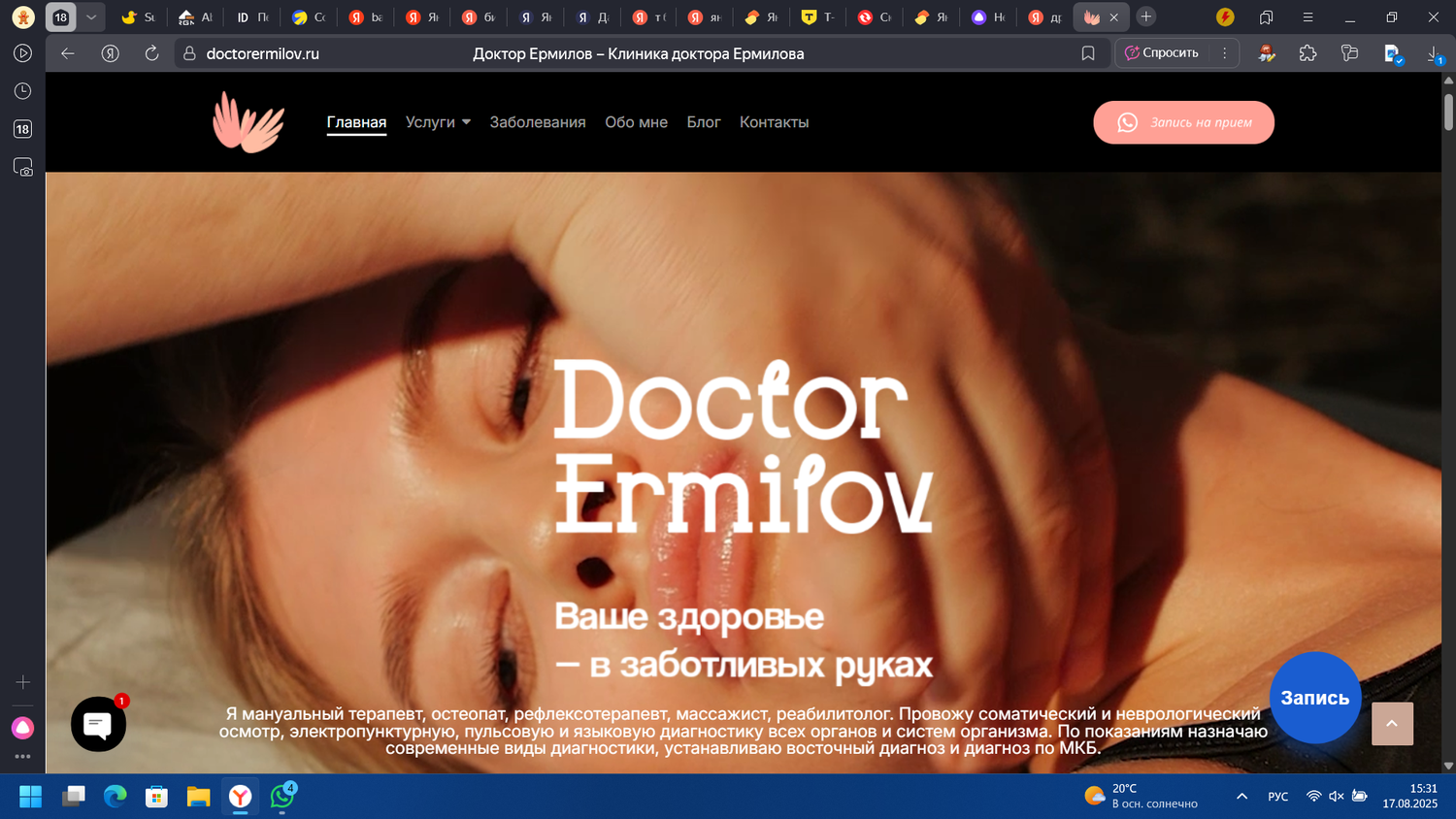1456x819 pixels.
Task: Open WhatsApp from the taskbar
Action: point(282,797)
